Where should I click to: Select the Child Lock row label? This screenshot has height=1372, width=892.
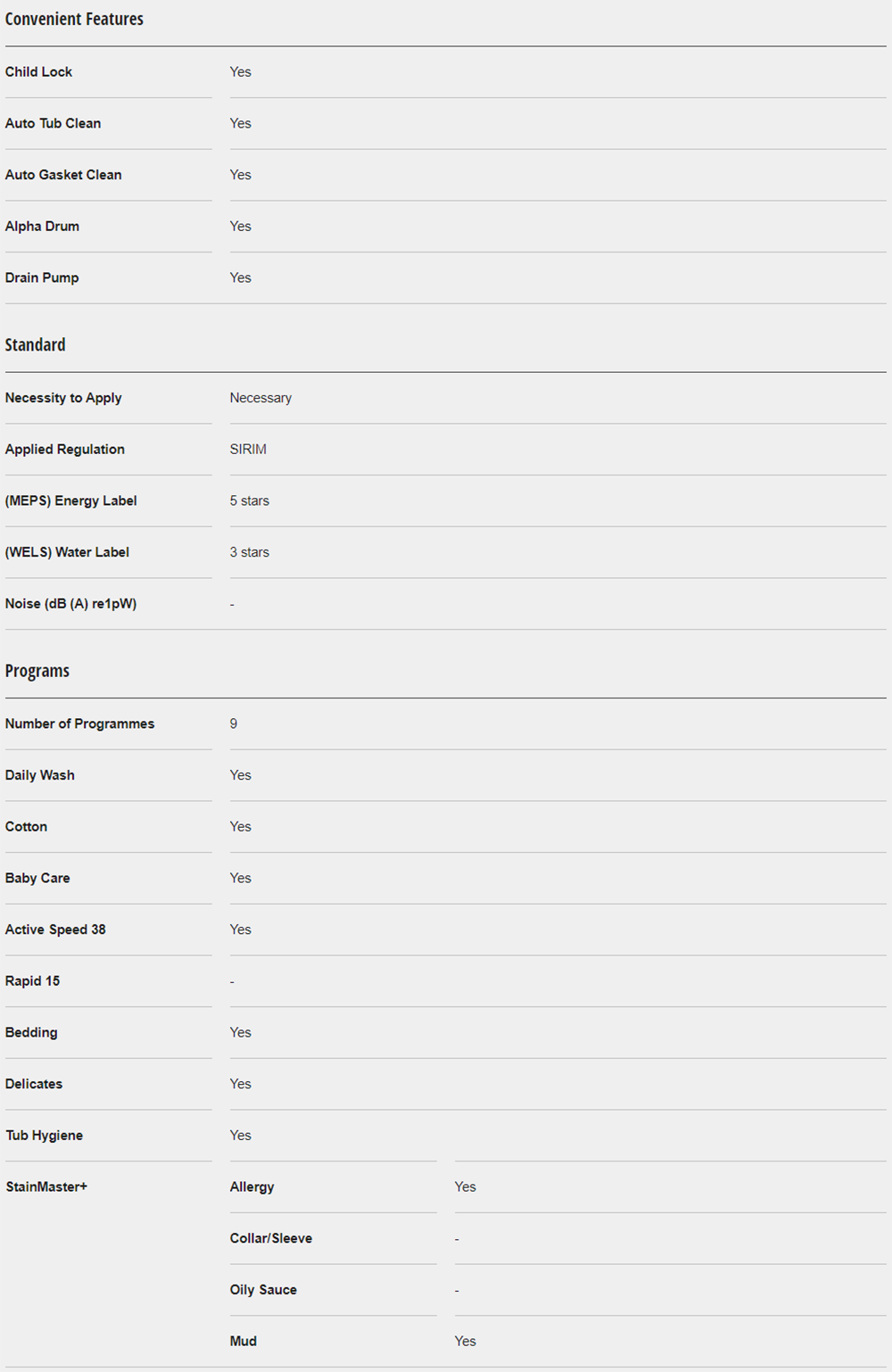point(38,72)
